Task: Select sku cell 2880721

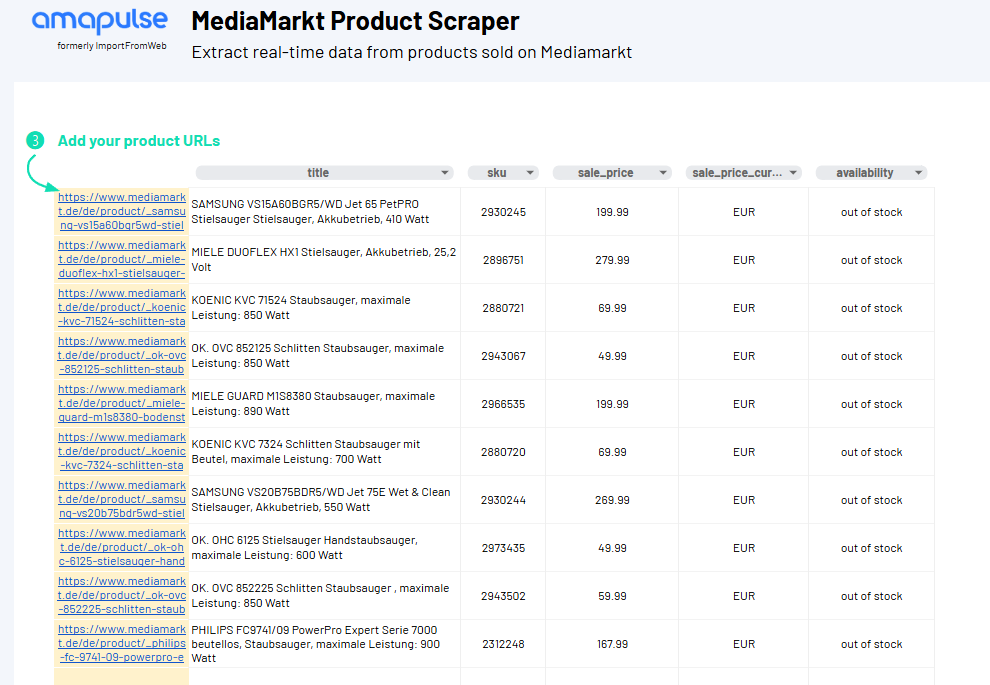Action: (503, 308)
